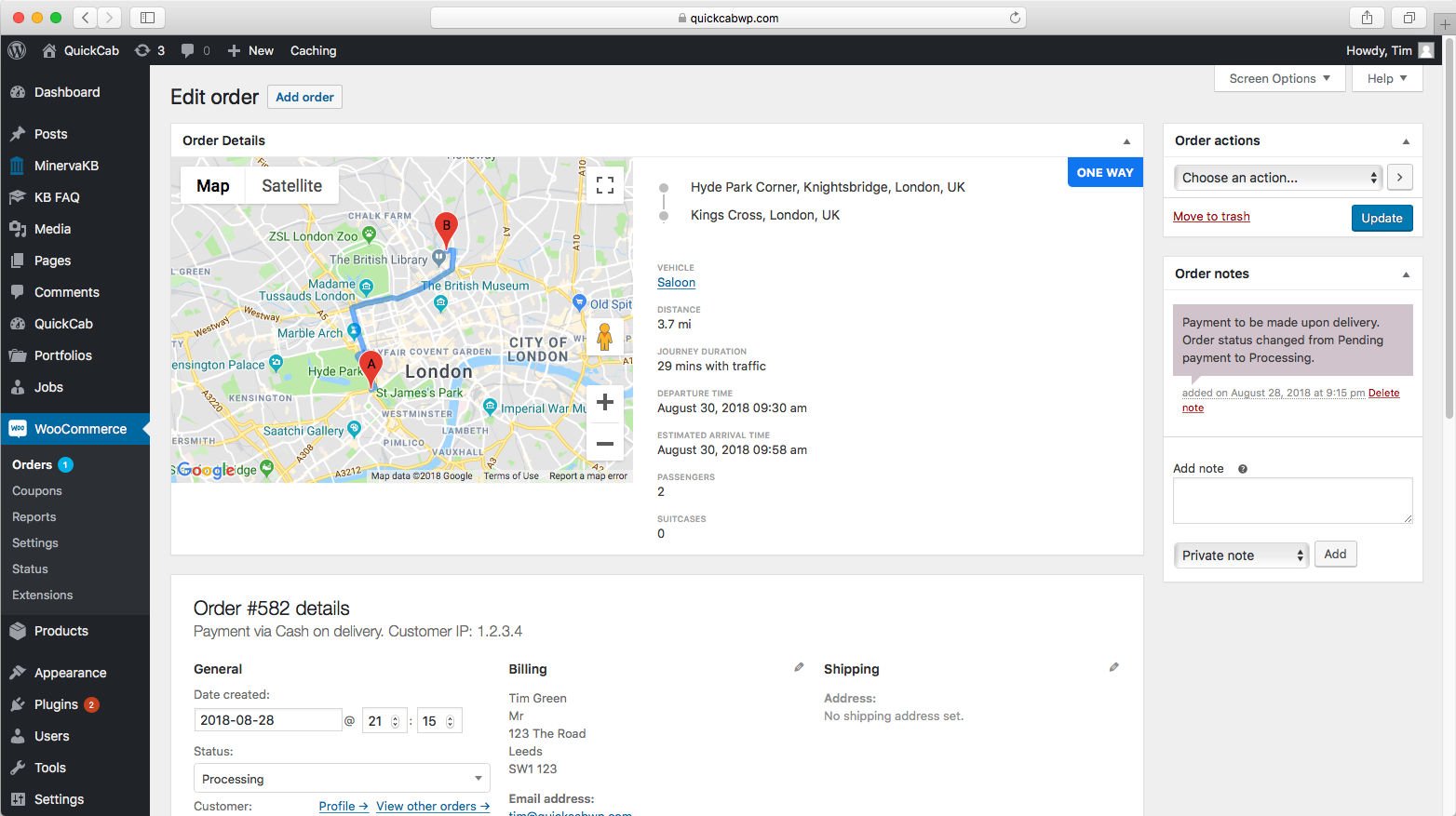Click the Add note help question icon
The height and width of the screenshot is (816, 1456).
pos(1242,469)
